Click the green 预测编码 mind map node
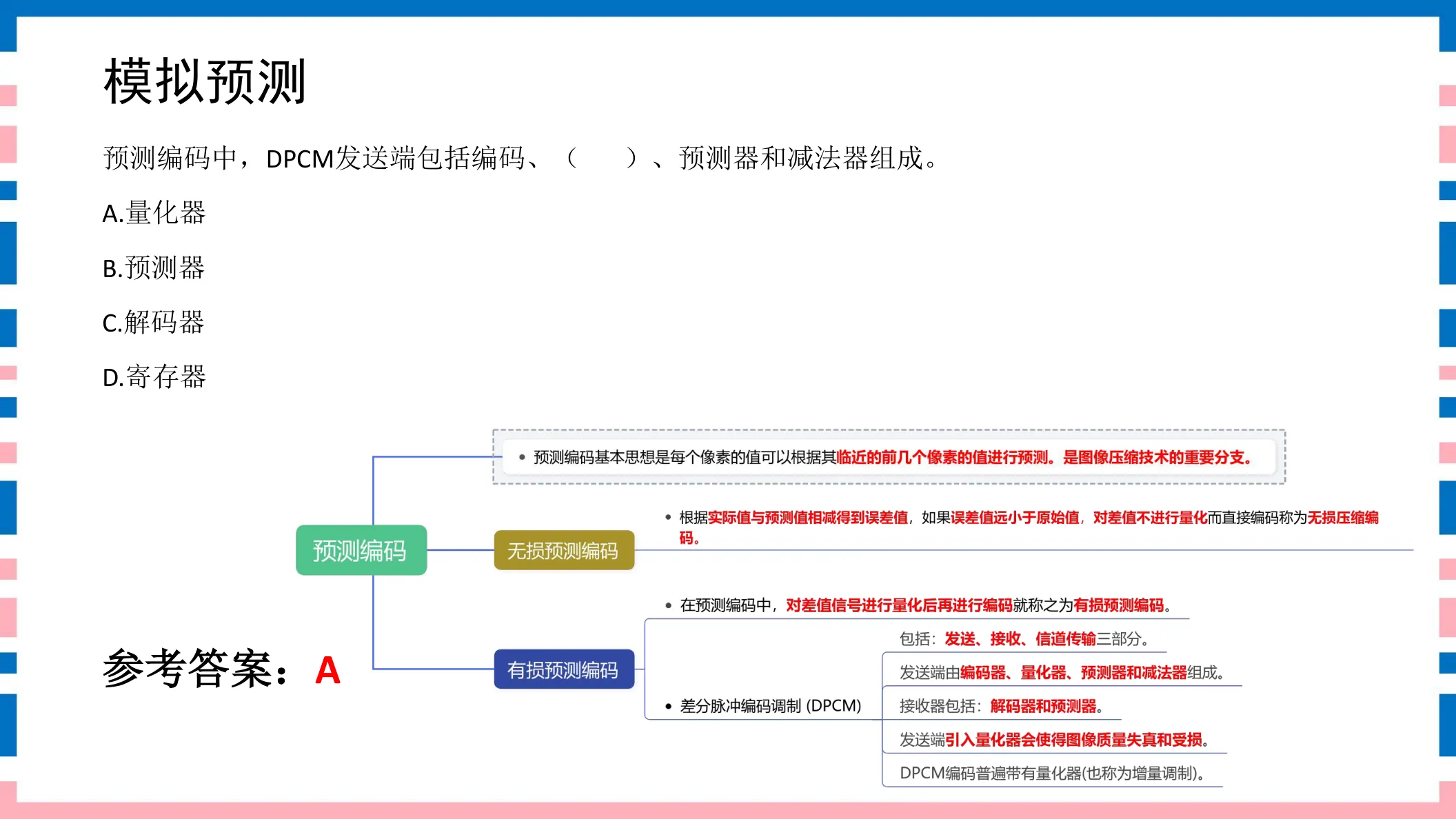 361,550
